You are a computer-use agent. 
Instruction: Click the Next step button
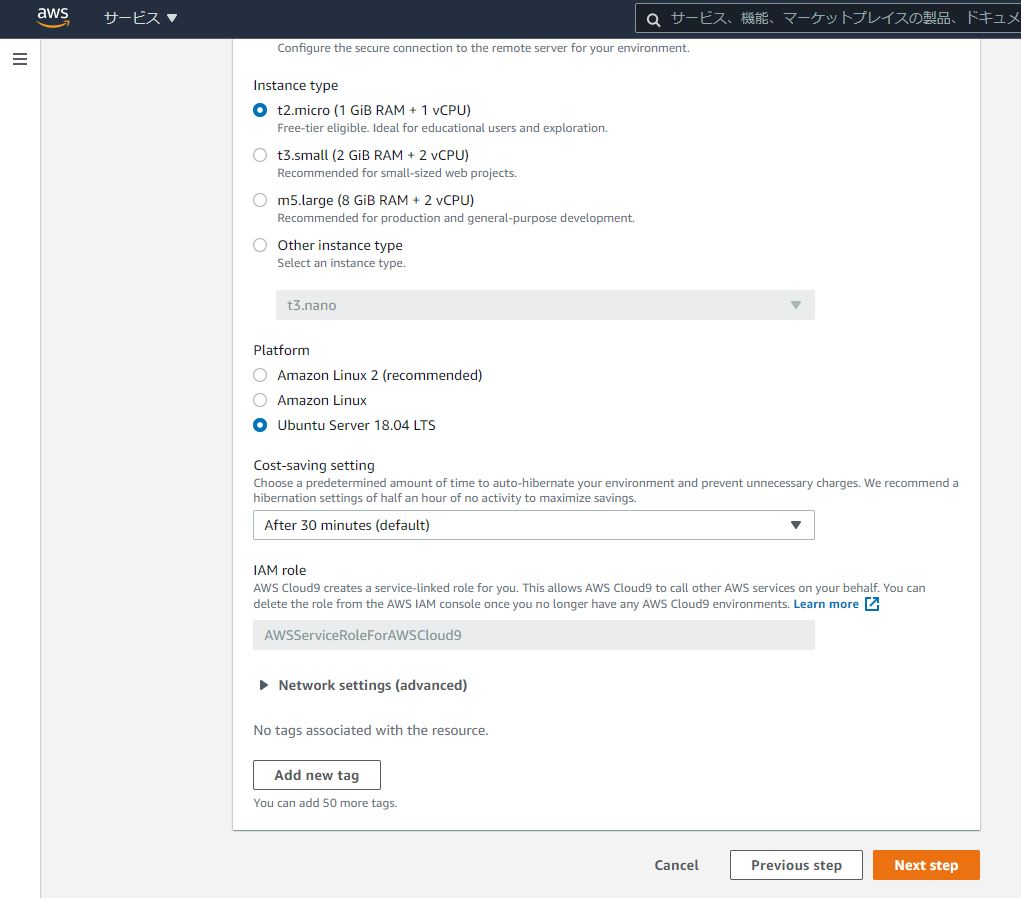point(926,865)
